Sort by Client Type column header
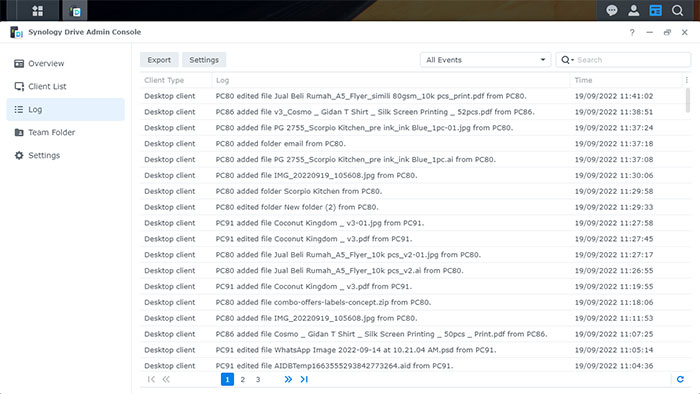 [176, 80]
